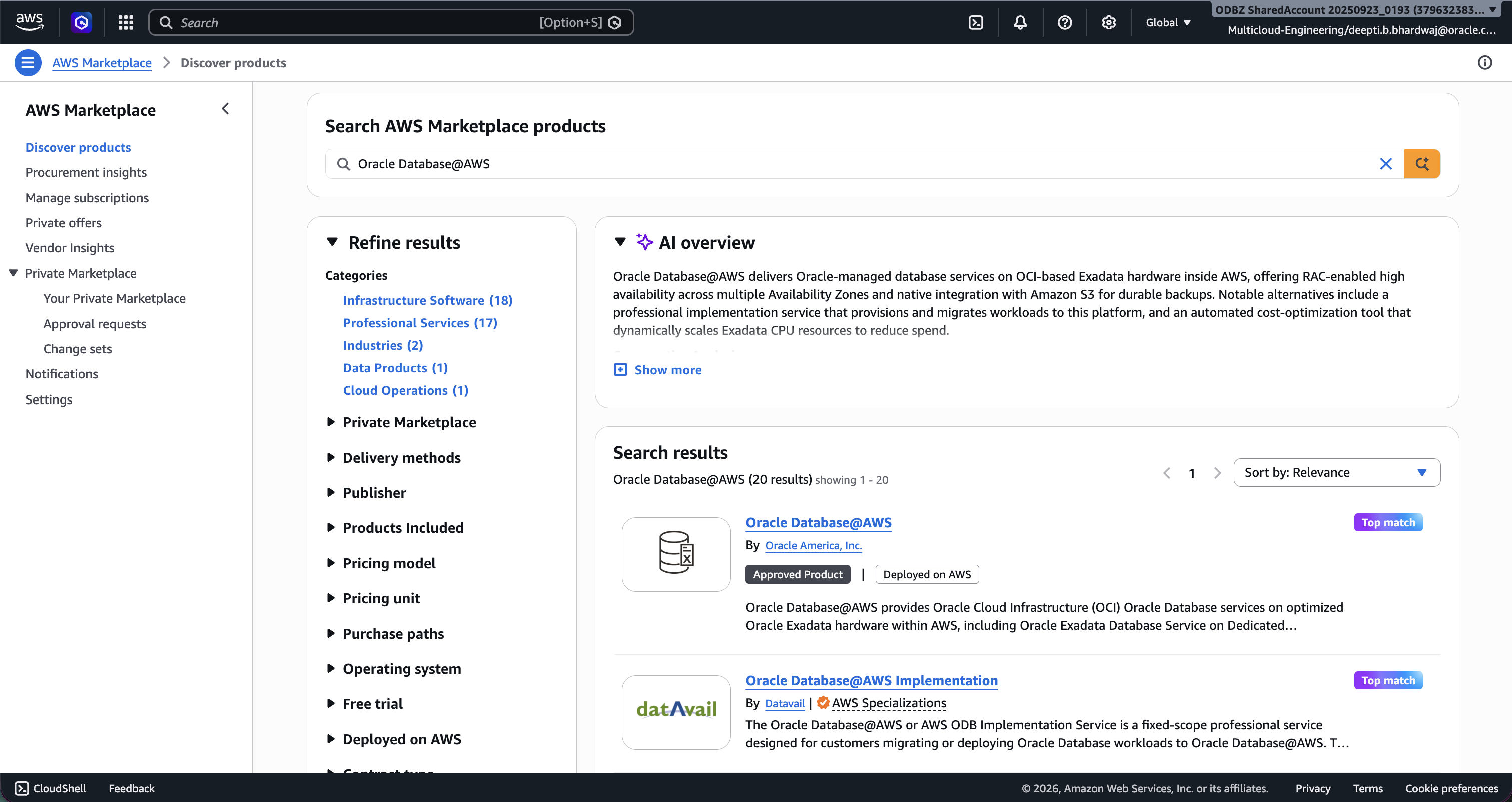Viewport: 1512px width, 802px height.
Task: Filter by Infrastructure Software (18)
Action: click(x=427, y=300)
